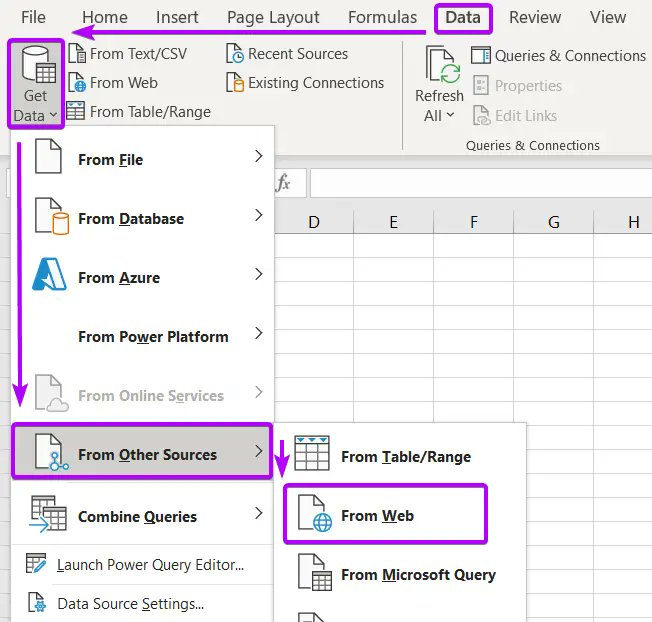Select column E header
This screenshot has width=652, height=622.
click(393, 222)
